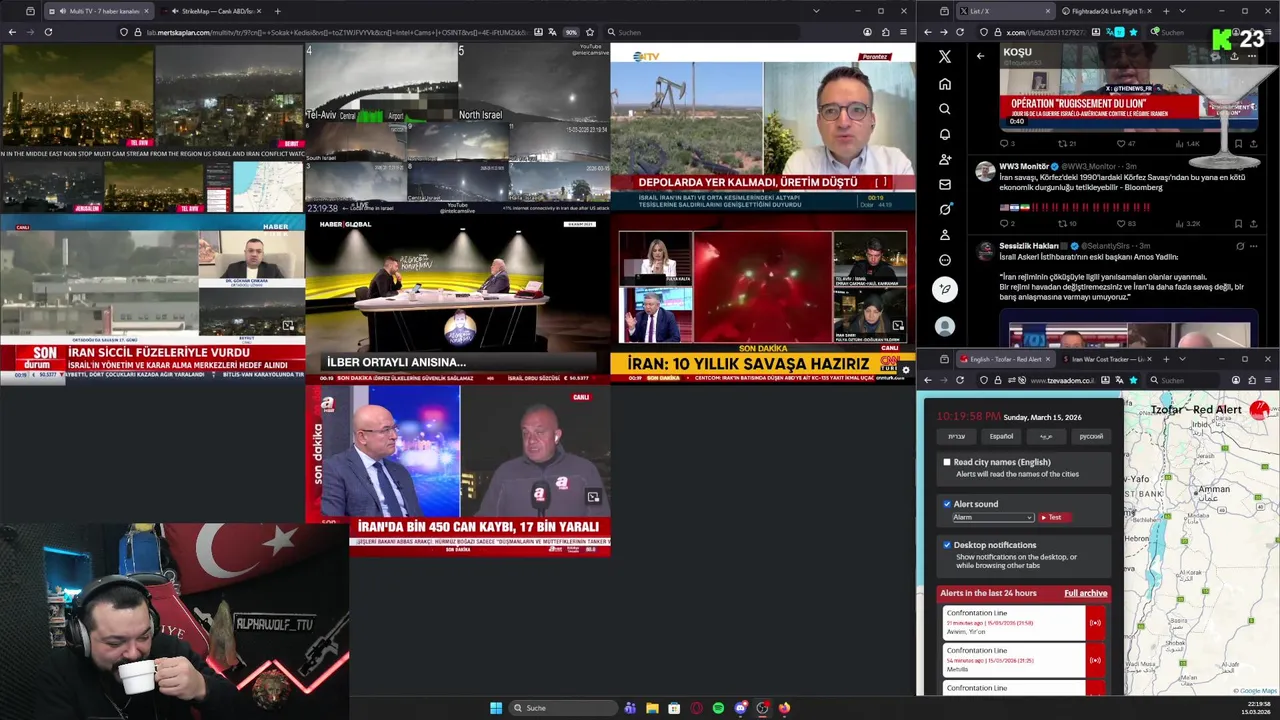Screen dimensions: 1280x720
Task: Switch to English - Tzofar Red Alert tab
Action: [x=1004, y=359]
